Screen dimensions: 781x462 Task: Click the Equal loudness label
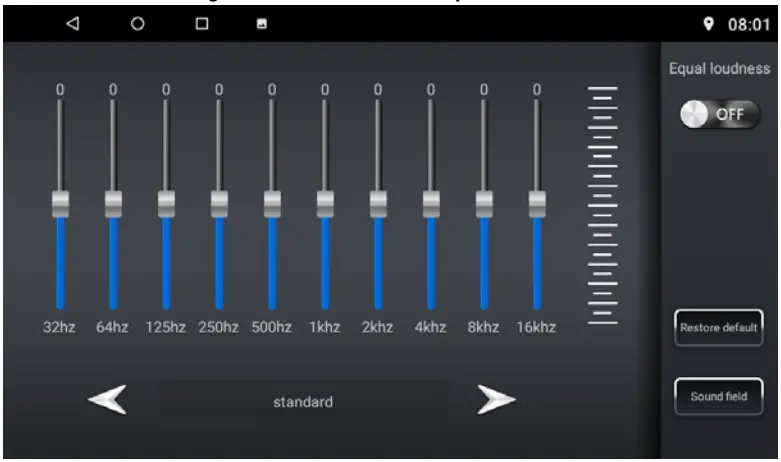coord(719,68)
